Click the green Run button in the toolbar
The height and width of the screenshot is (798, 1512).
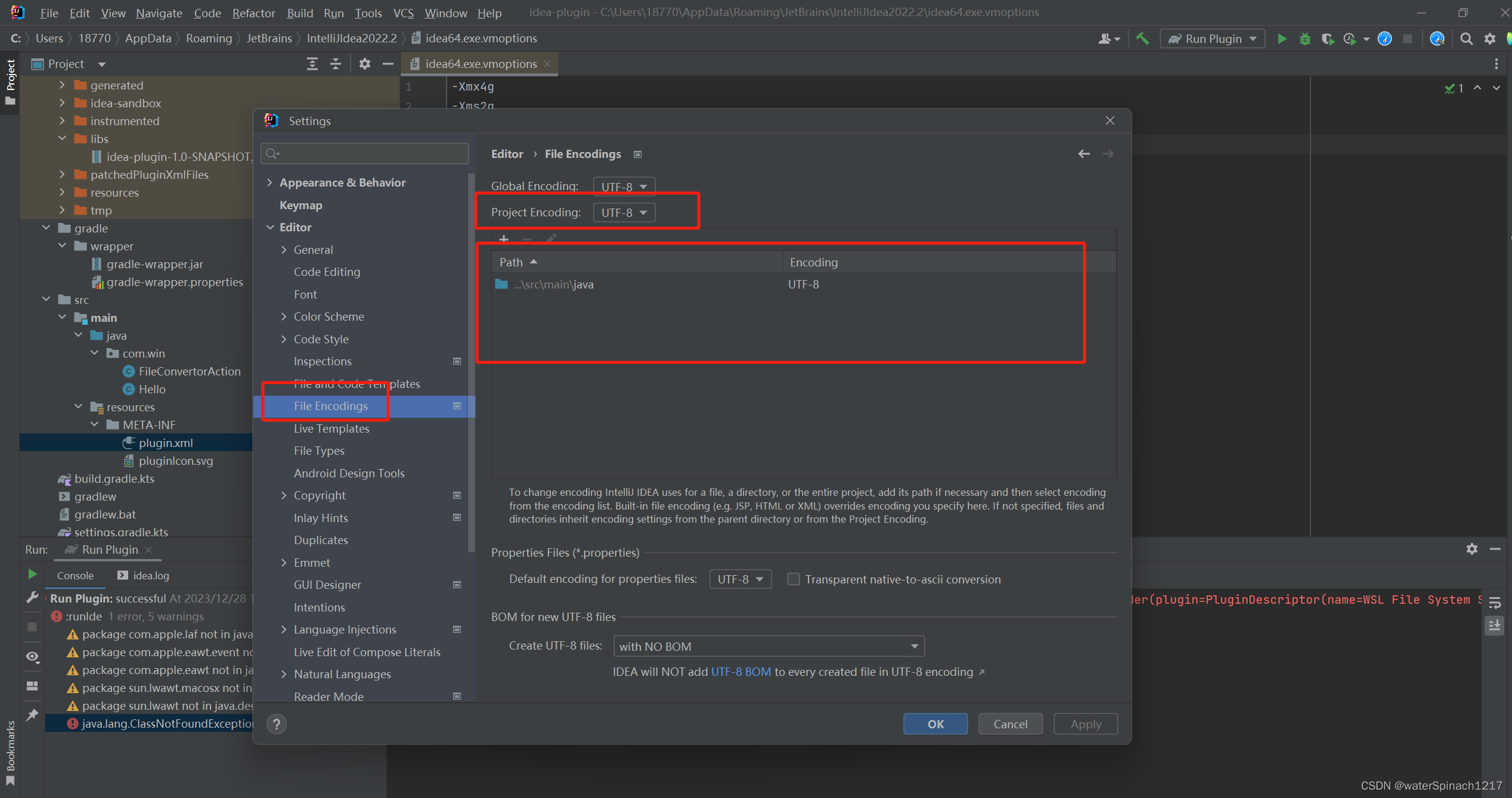pos(1281,39)
